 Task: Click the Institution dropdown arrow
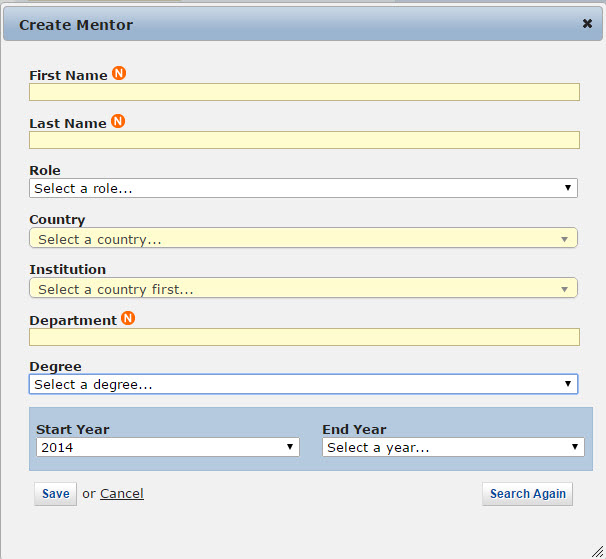tap(564, 289)
